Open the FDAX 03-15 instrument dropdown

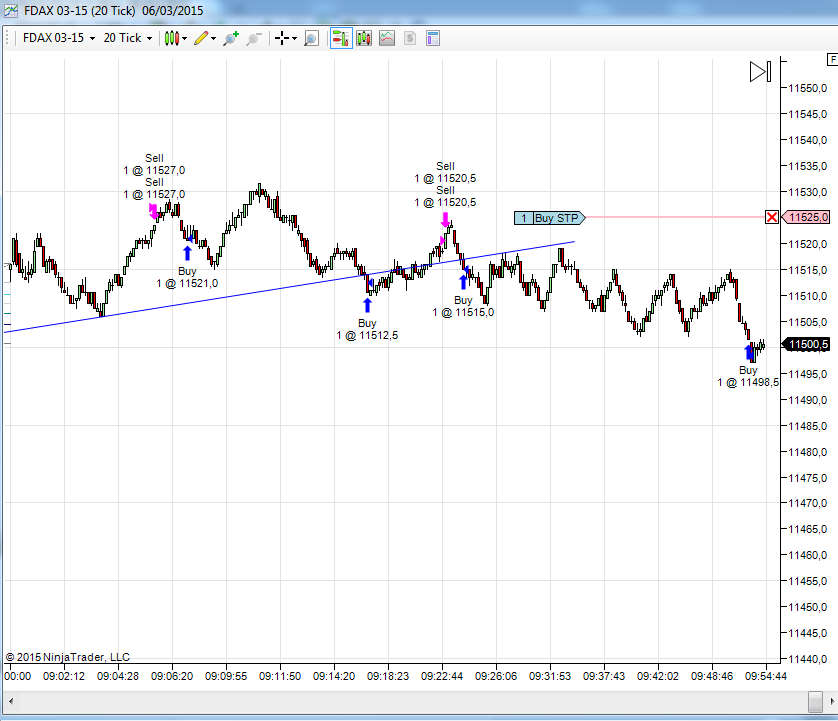click(x=59, y=38)
